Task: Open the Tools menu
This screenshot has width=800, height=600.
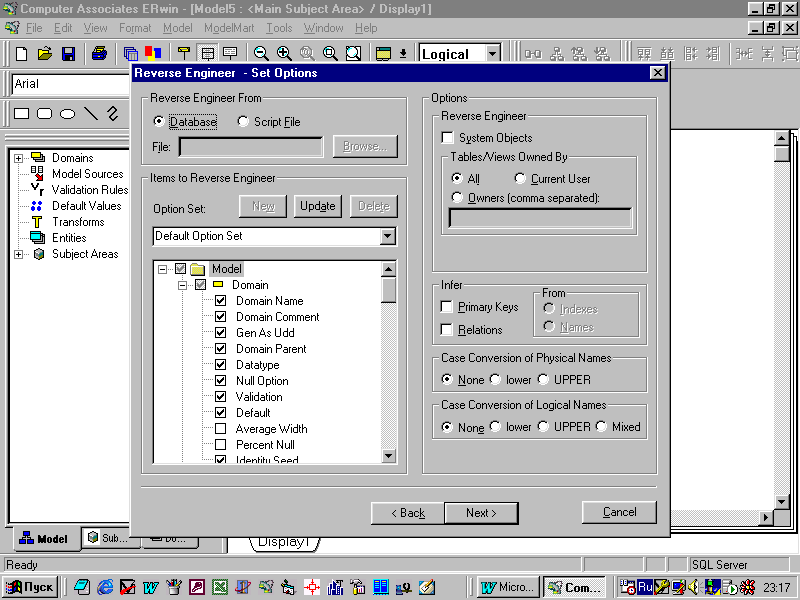Action: coord(279,28)
